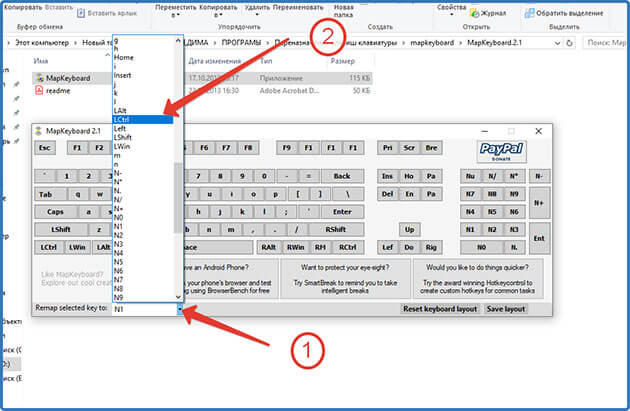The height and width of the screenshot is (411, 630).
Task: Click the ПРОГРАМЫ breadcrumb in address bar
Action: point(241,43)
